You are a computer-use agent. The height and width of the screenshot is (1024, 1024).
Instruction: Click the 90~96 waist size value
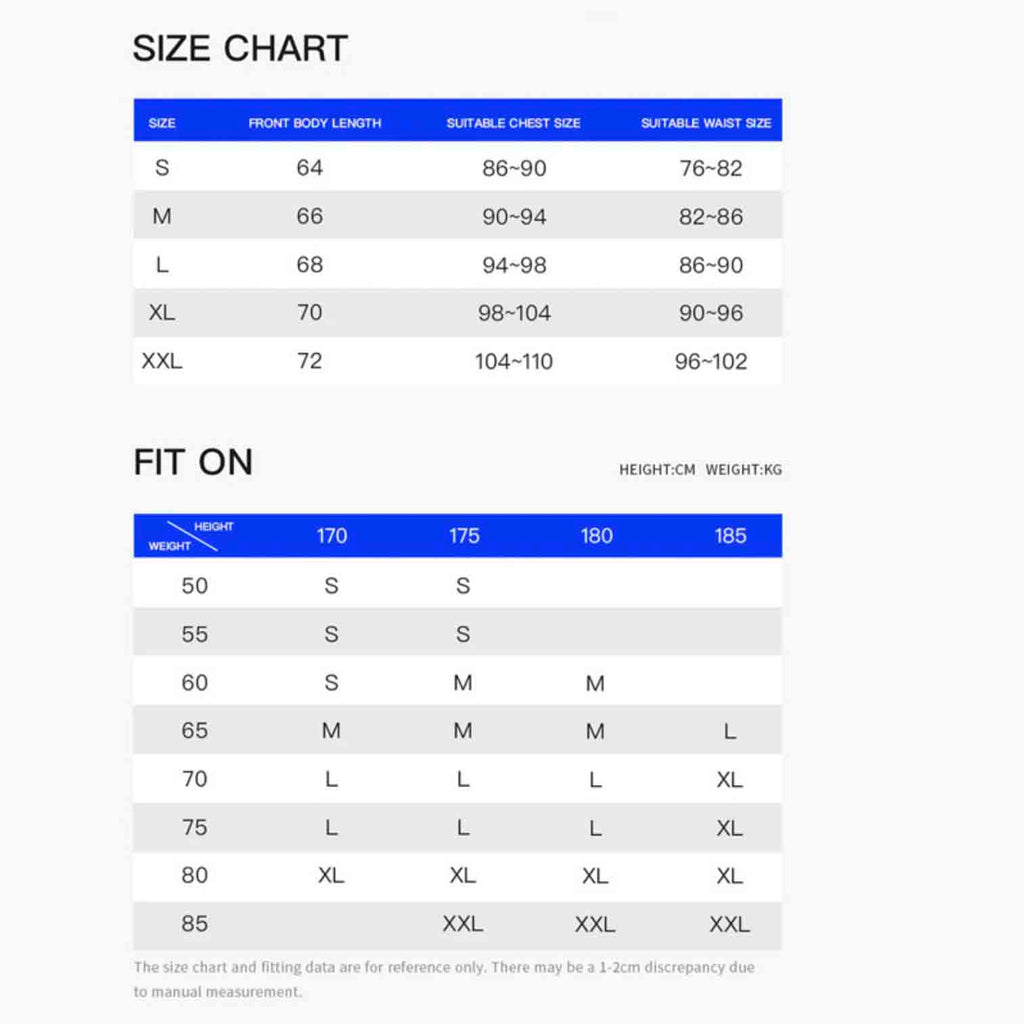[x=711, y=313]
